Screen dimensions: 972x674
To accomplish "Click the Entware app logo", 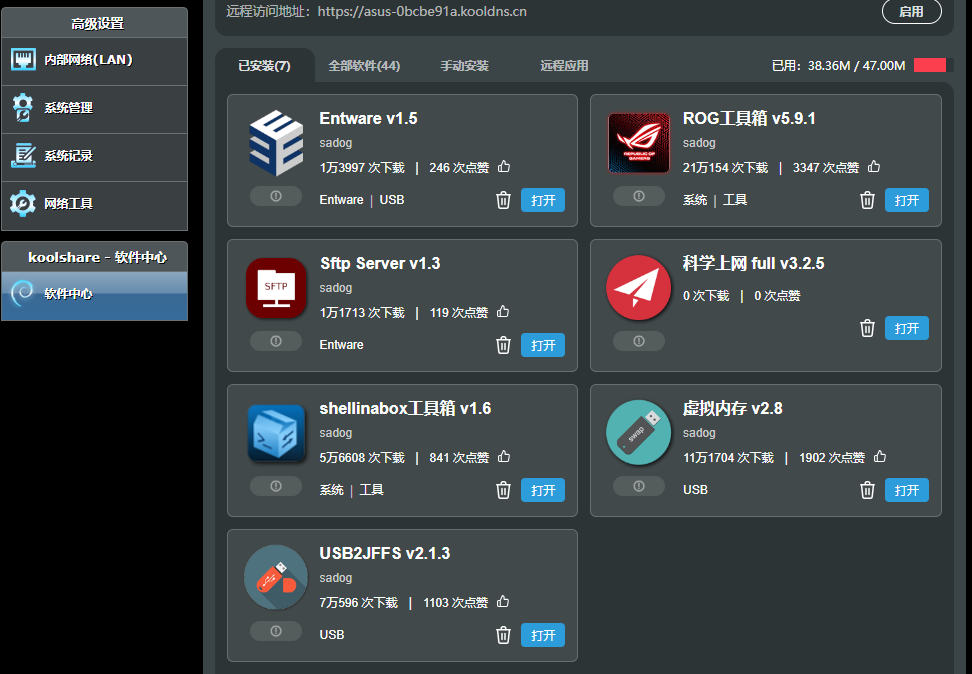I will coord(276,143).
